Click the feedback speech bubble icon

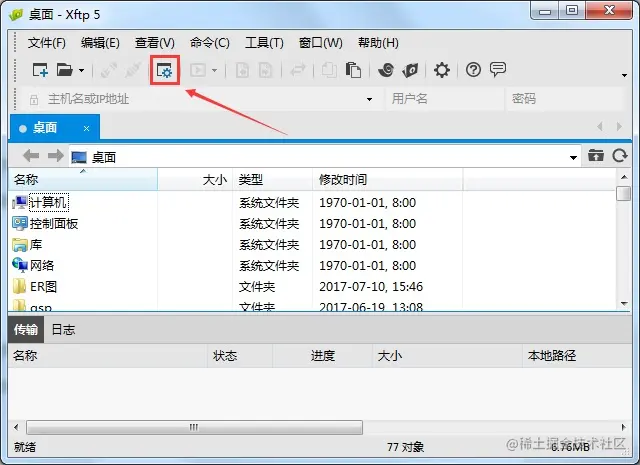coord(498,70)
